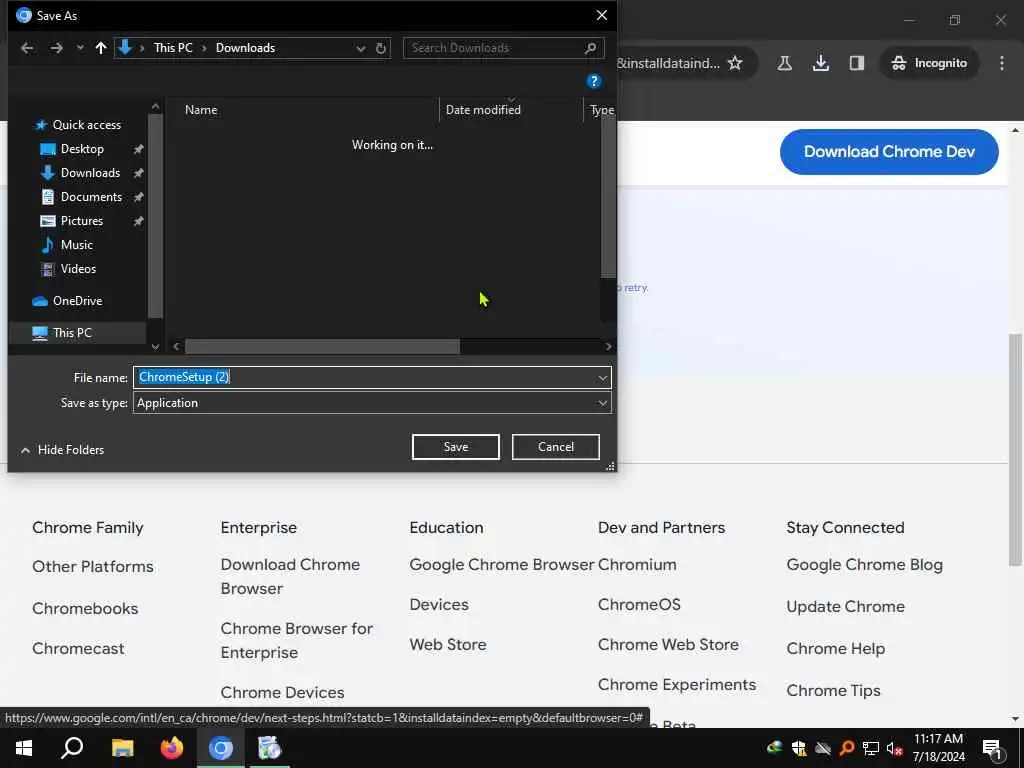1024x768 pixels.
Task: Close the Save As dialog
Action: point(601,15)
